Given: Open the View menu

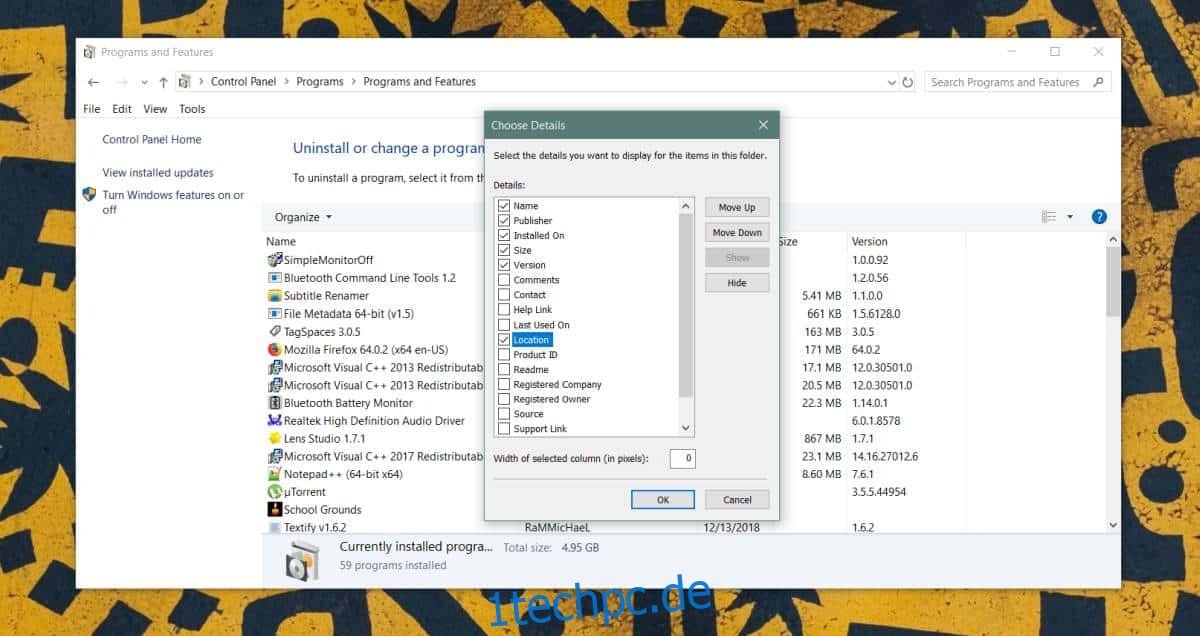Looking at the screenshot, I should [x=155, y=109].
